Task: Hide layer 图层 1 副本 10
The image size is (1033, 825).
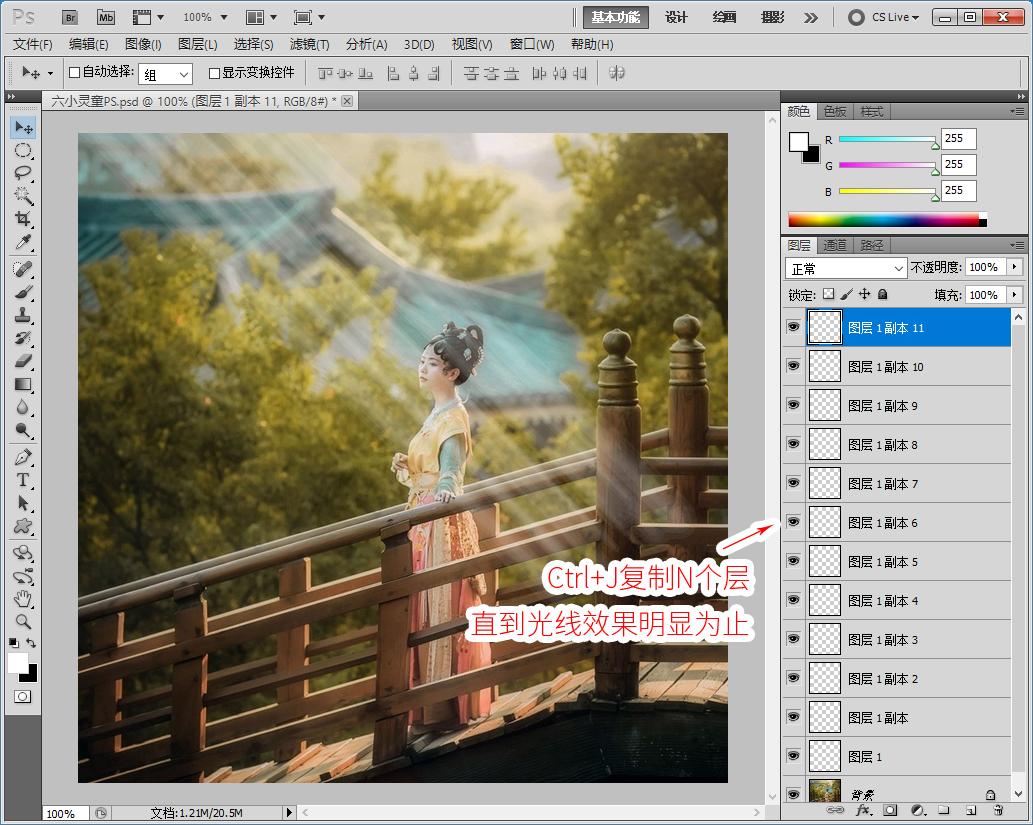Action: (793, 366)
